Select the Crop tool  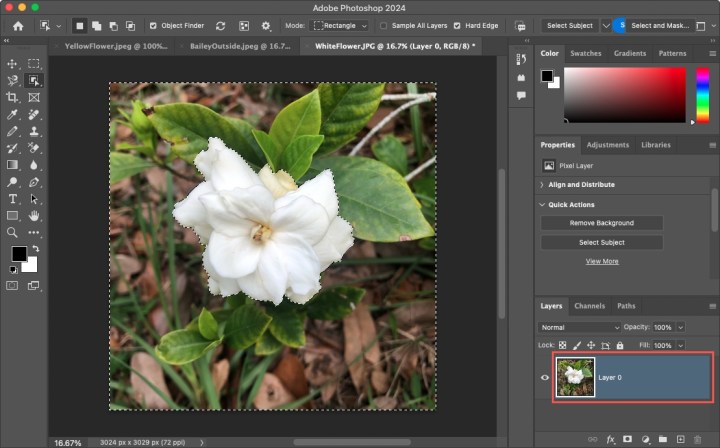click(x=13, y=97)
